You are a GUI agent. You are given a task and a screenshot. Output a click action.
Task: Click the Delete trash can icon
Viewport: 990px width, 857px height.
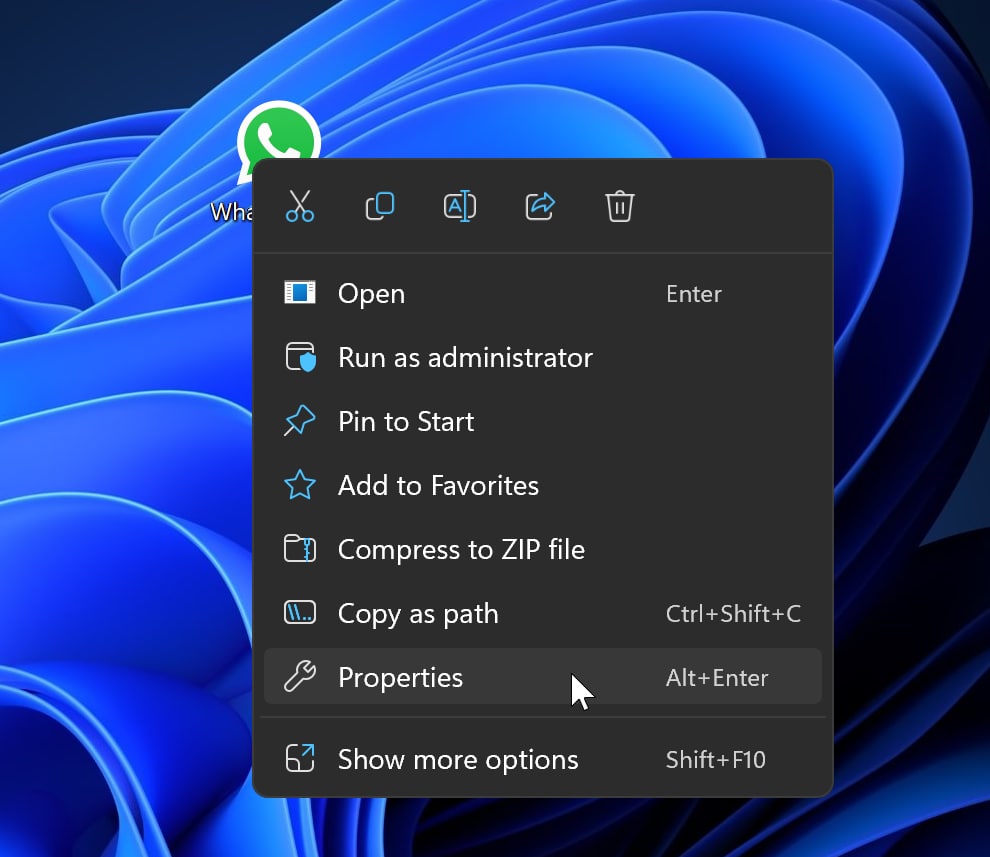coord(620,206)
